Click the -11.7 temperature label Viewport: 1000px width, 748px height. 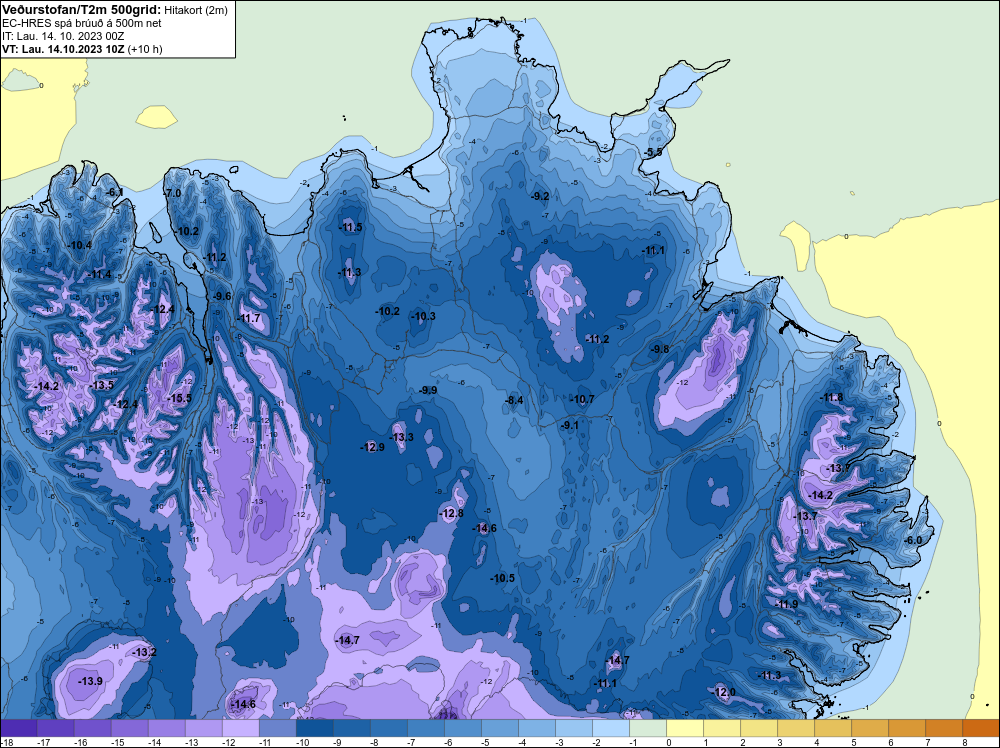(x=249, y=318)
